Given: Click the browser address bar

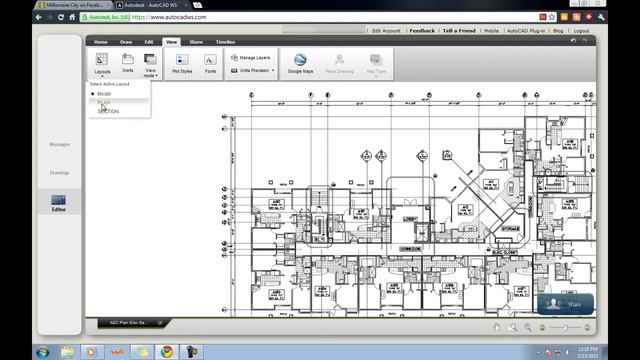Looking at the screenshot, I should tap(308, 17).
